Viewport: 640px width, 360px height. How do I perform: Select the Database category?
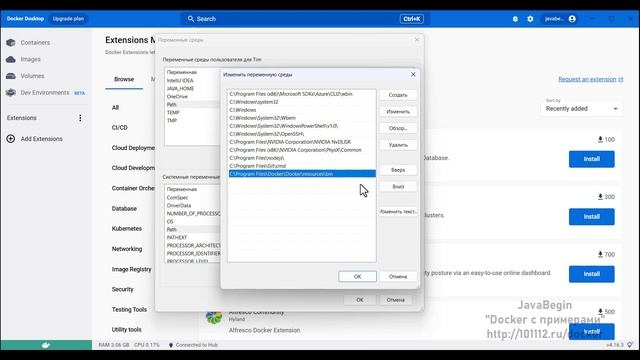[x=124, y=209]
